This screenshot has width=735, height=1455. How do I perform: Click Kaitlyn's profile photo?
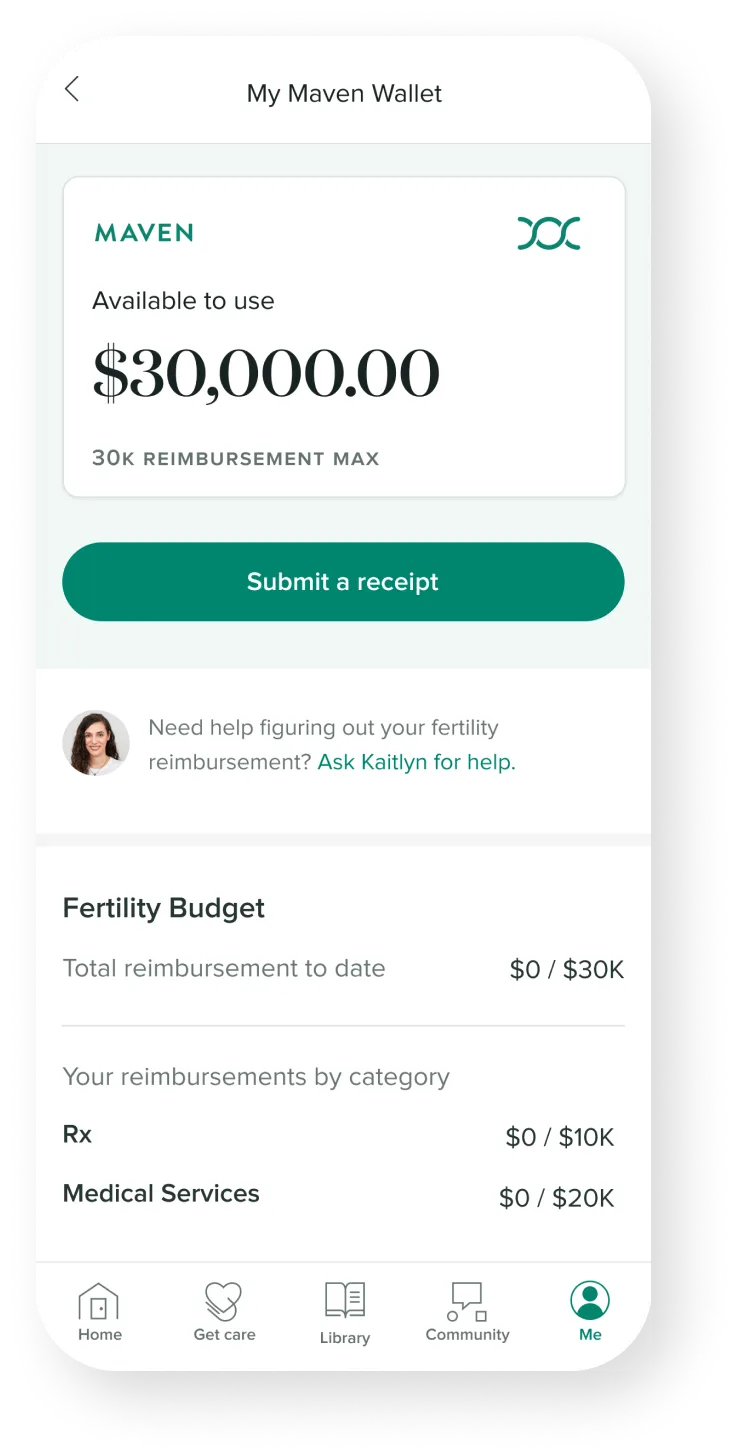click(x=96, y=743)
